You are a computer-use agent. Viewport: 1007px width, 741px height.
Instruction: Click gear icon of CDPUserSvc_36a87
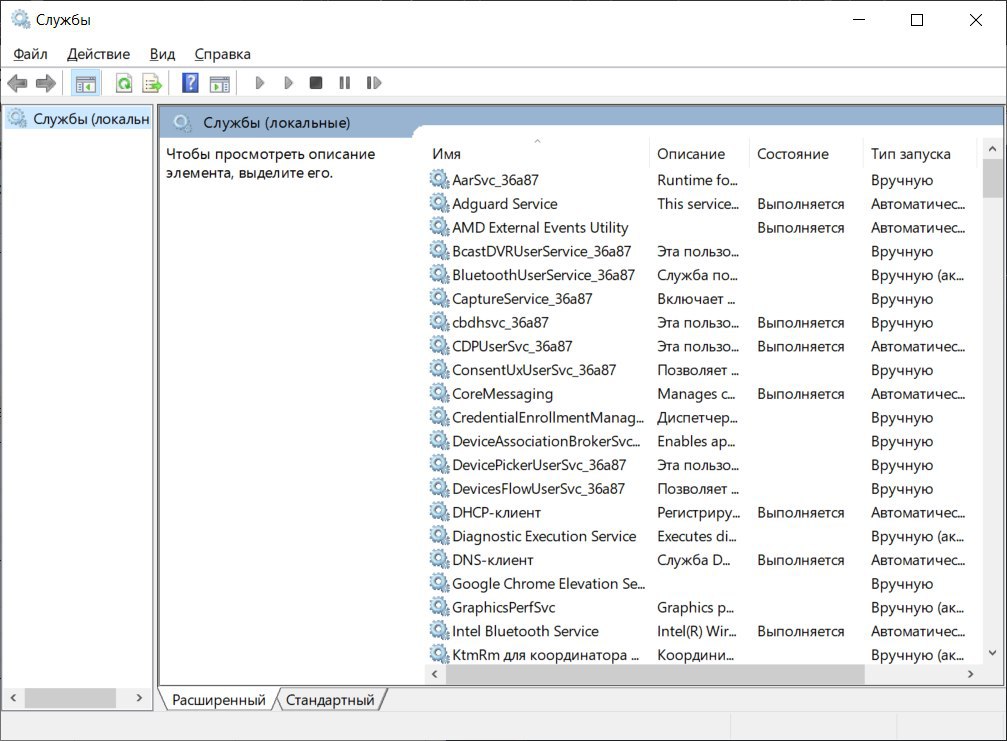point(439,346)
